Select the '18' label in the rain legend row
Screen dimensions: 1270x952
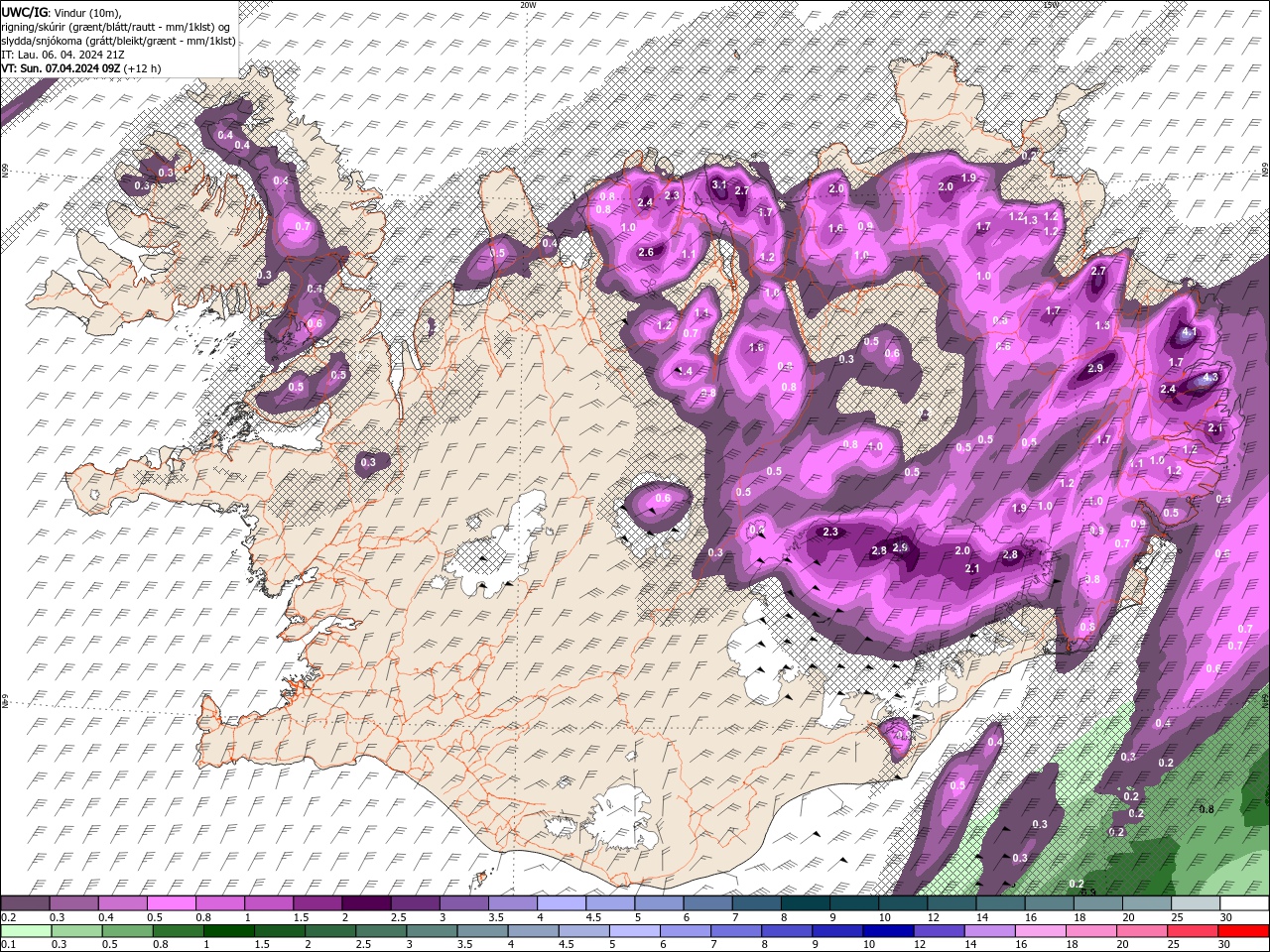(x=1074, y=944)
